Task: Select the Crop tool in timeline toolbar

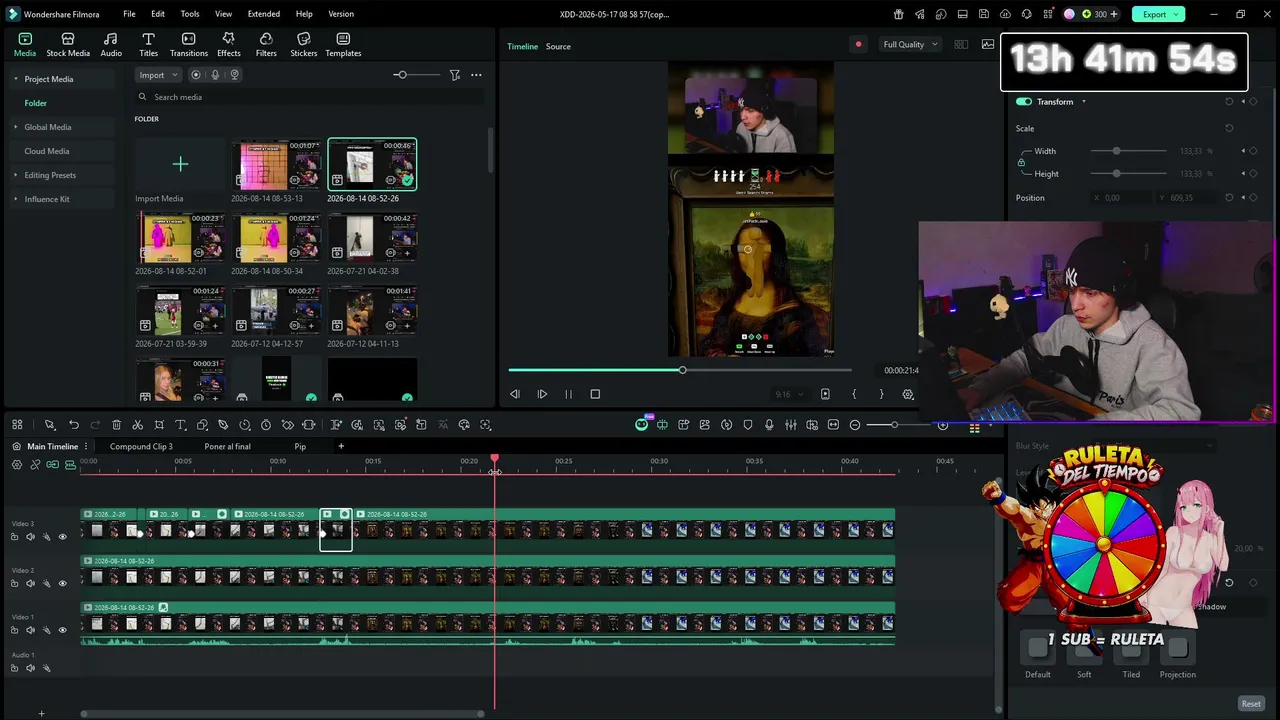Action: [x=159, y=425]
